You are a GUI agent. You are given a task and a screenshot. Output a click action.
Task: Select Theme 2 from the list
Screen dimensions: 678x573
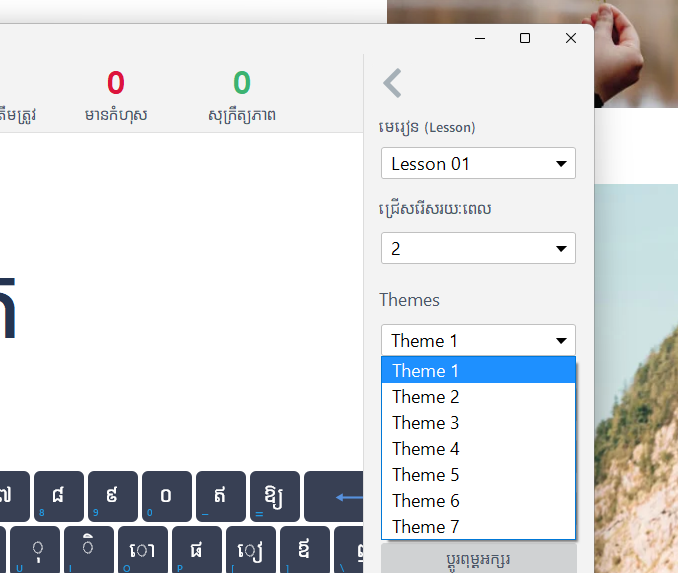click(x=478, y=397)
